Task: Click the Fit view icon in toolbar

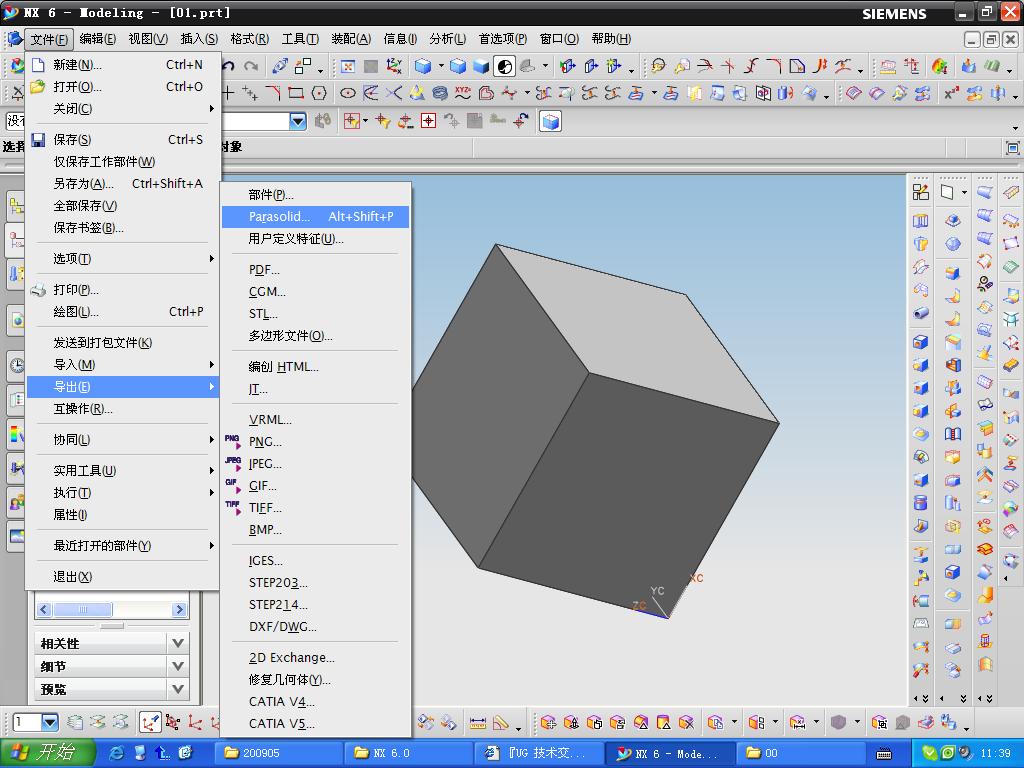Action: pyautogui.click(x=347, y=67)
